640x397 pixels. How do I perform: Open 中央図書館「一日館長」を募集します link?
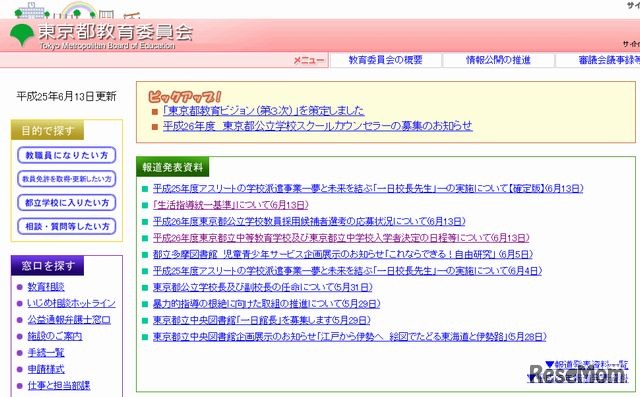[x=261, y=320]
